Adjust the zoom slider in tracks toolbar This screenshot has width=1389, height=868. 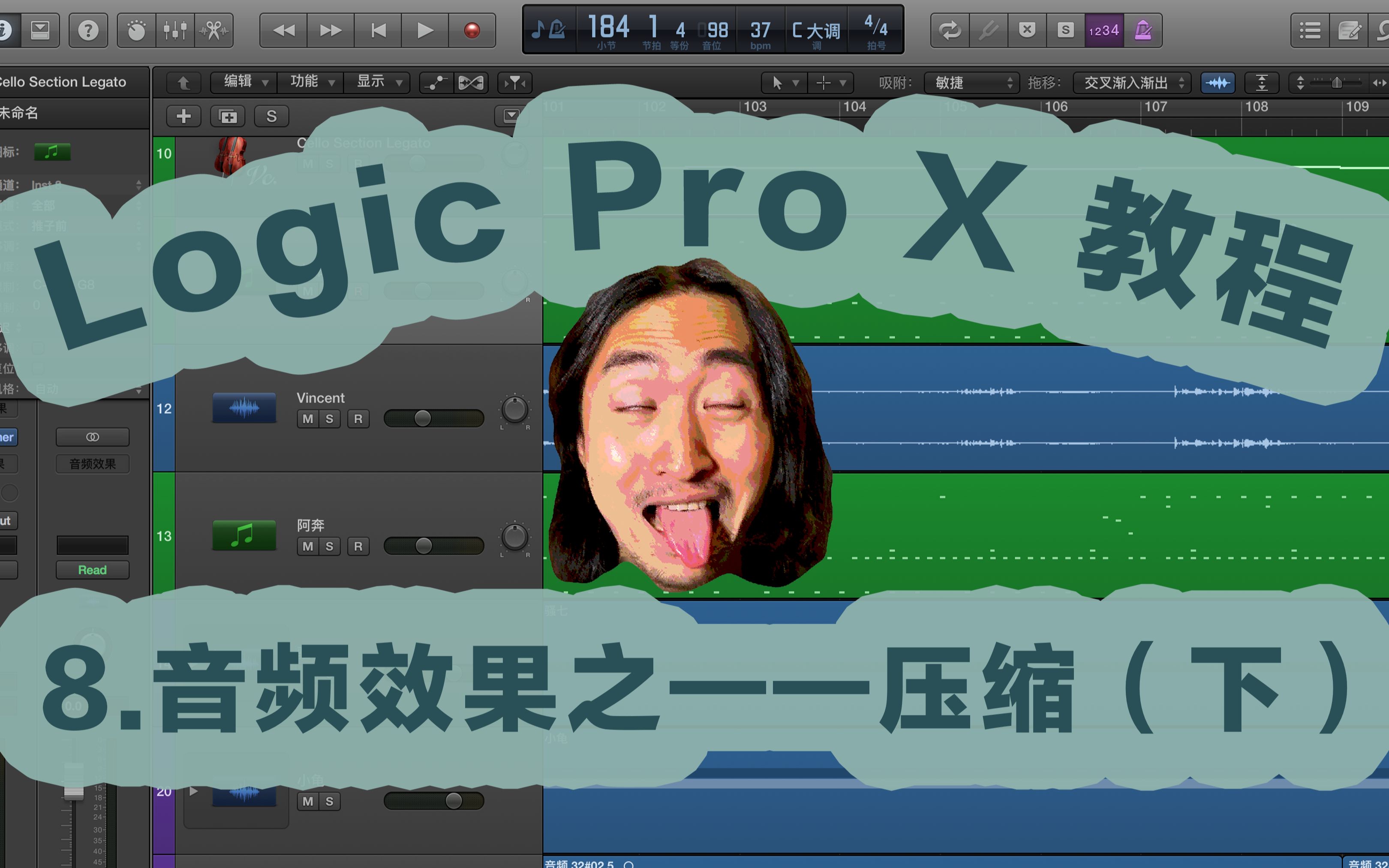click(x=1336, y=83)
